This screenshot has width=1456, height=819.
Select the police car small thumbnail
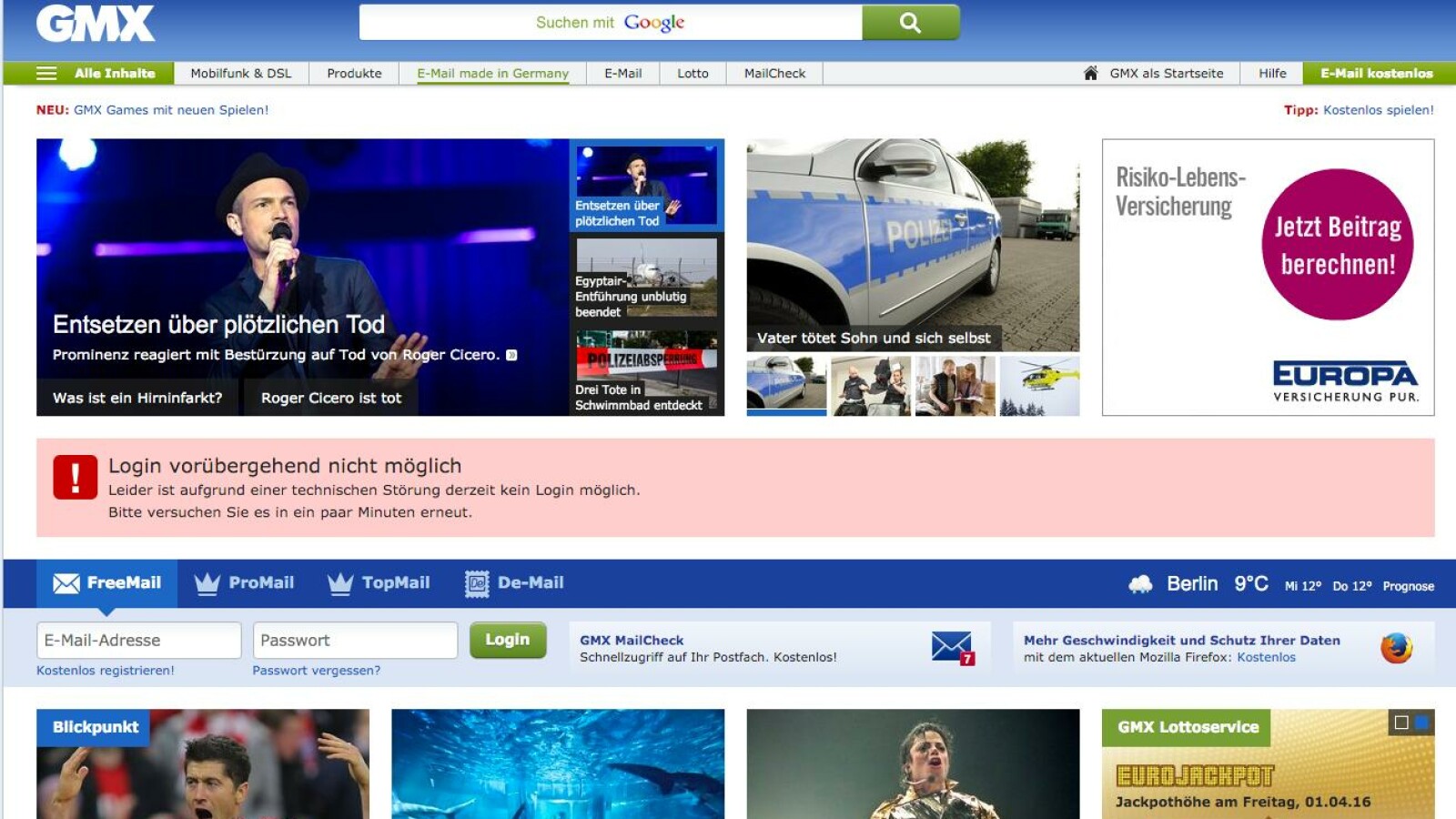click(787, 386)
